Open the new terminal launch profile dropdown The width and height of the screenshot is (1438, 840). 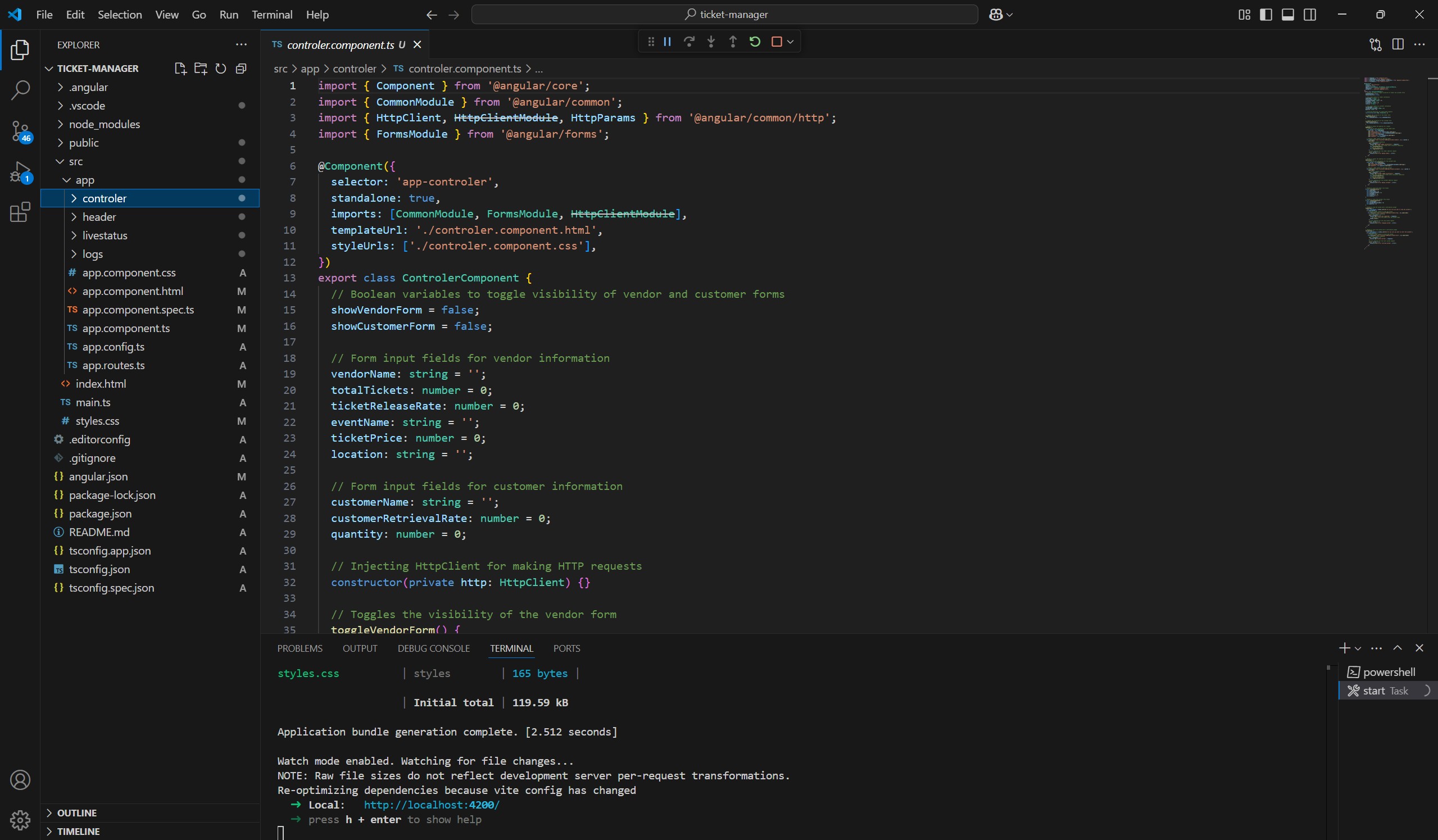(1358, 648)
